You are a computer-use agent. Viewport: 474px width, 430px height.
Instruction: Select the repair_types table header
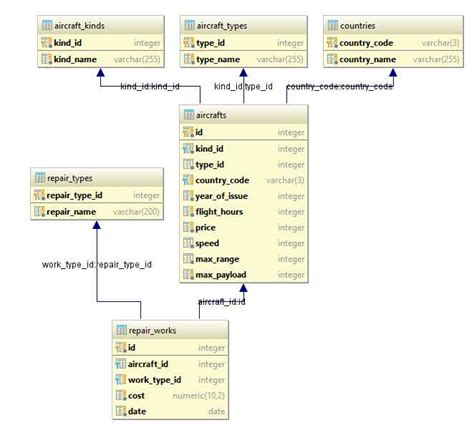(x=97, y=178)
